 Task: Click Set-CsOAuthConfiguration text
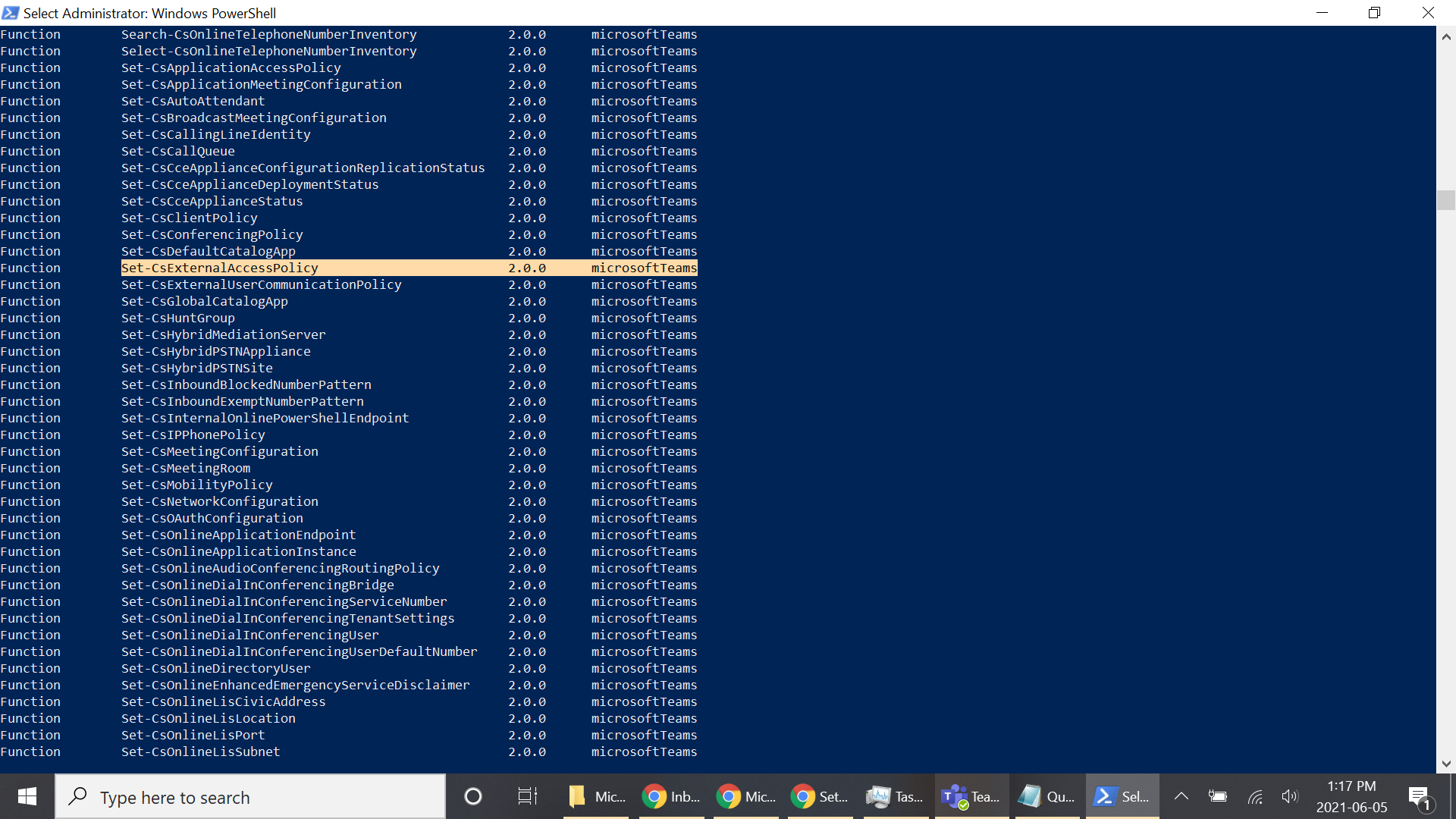pyautogui.click(x=212, y=518)
